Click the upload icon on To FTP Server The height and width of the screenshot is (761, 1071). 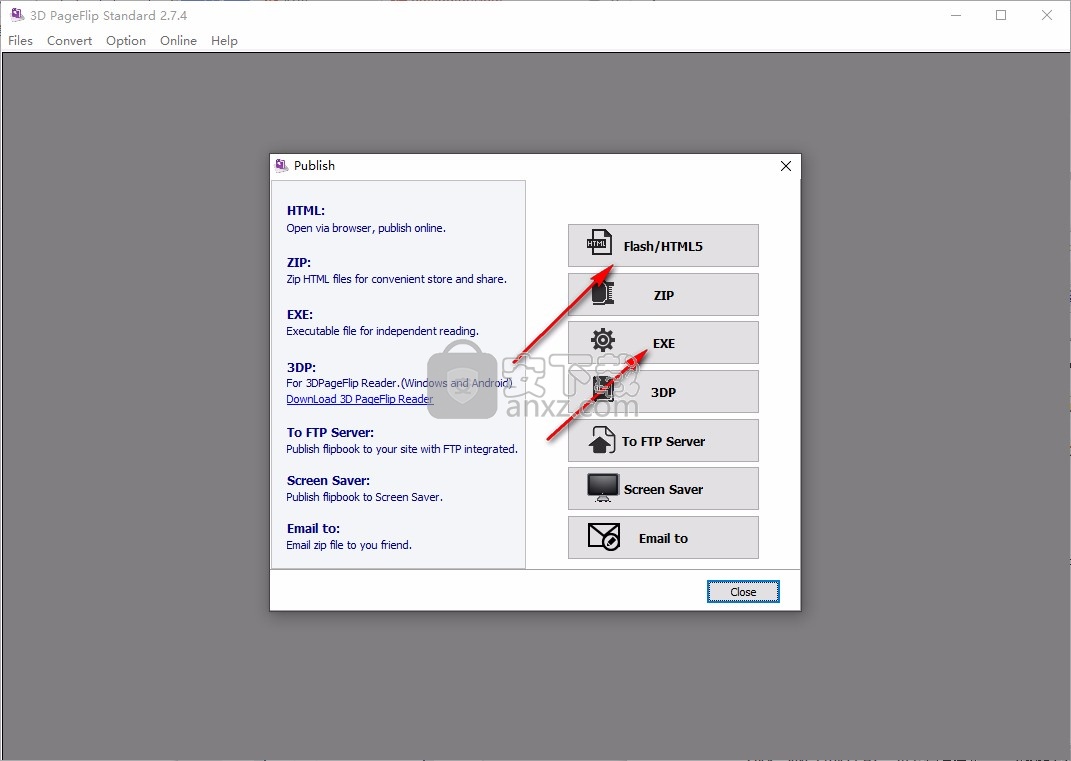point(601,440)
